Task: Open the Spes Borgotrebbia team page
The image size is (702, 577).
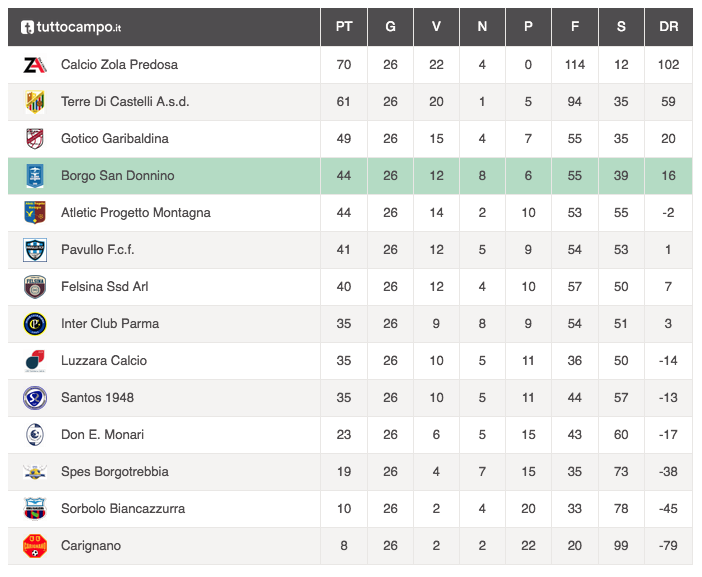Action: coord(115,472)
